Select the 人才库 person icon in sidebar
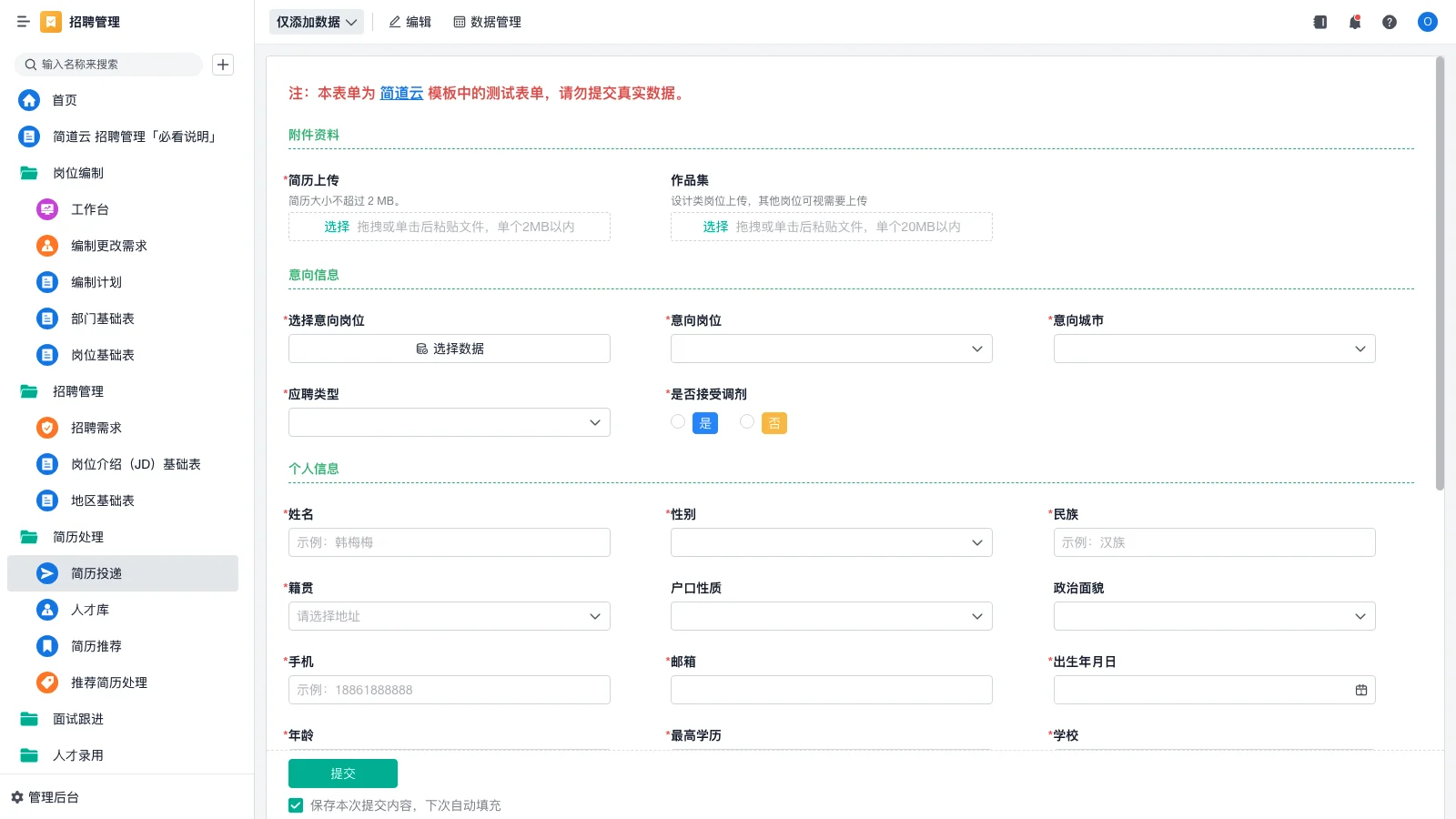The width and height of the screenshot is (1456, 819). pyautogui.click(x=46, y=610)
